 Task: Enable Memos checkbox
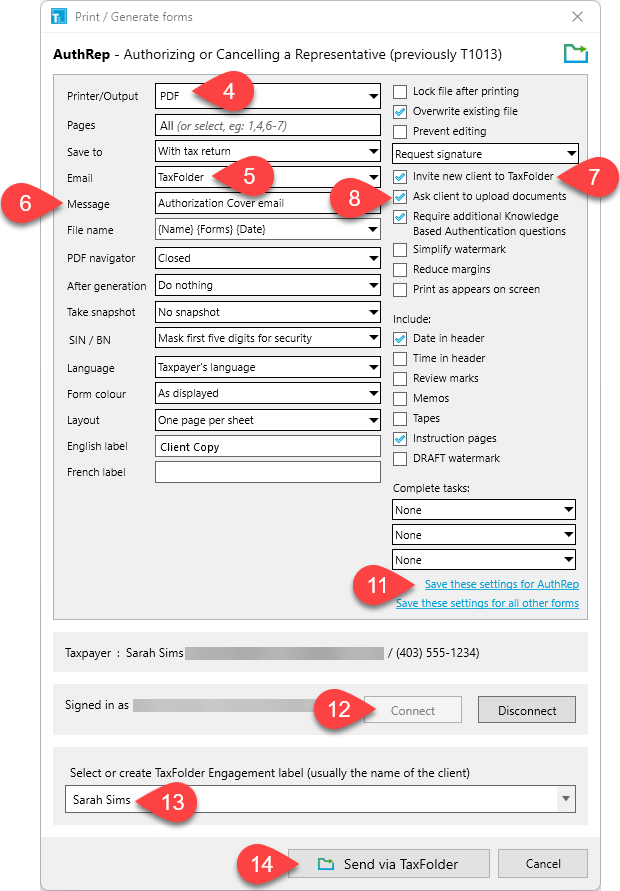400,398
